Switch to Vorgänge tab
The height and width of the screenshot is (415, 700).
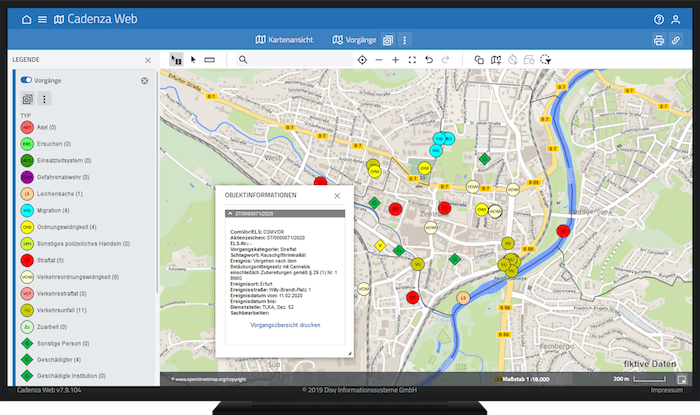coord(354,40)
